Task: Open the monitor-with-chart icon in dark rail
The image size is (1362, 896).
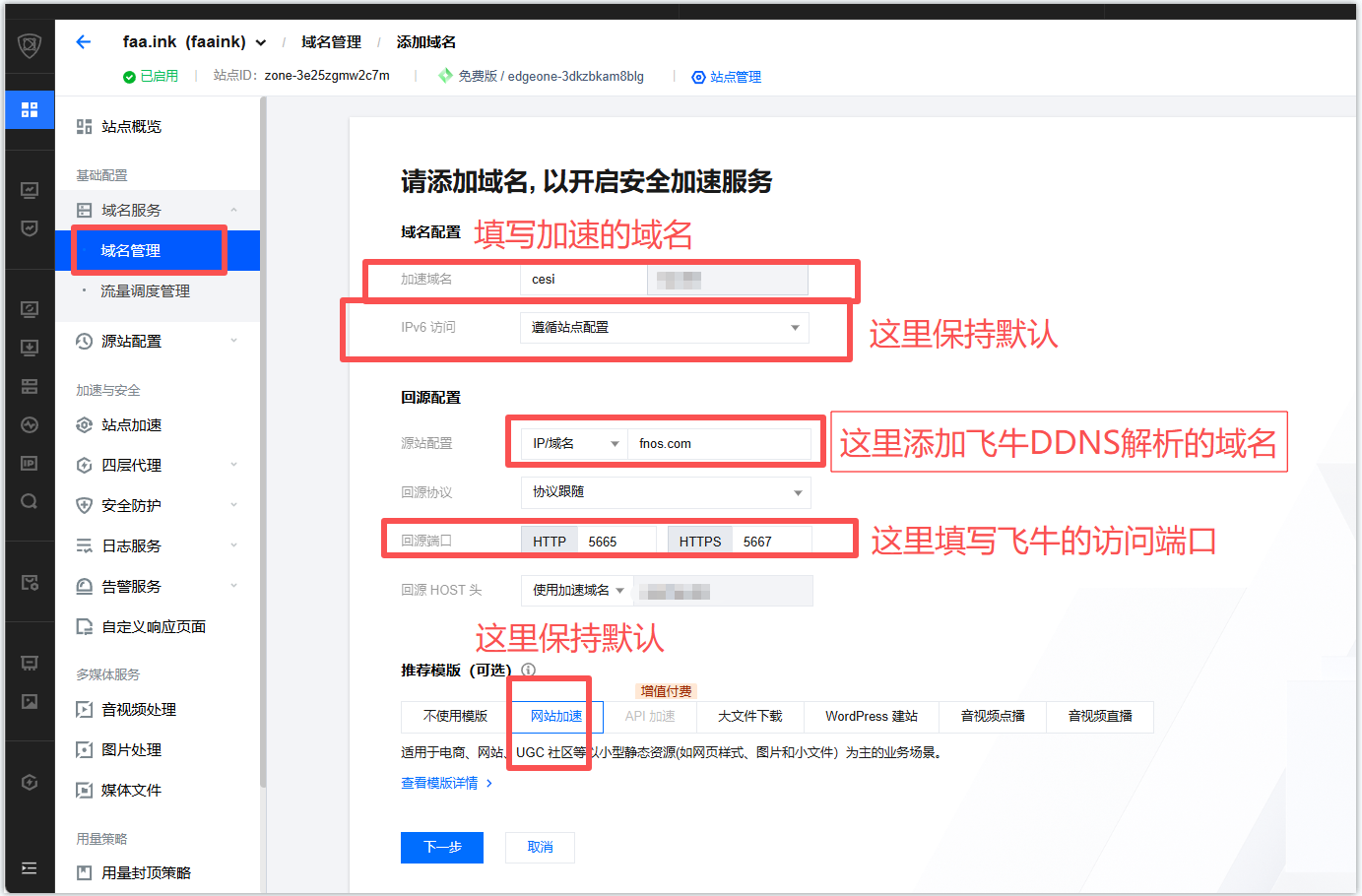Action: (30, 190)
